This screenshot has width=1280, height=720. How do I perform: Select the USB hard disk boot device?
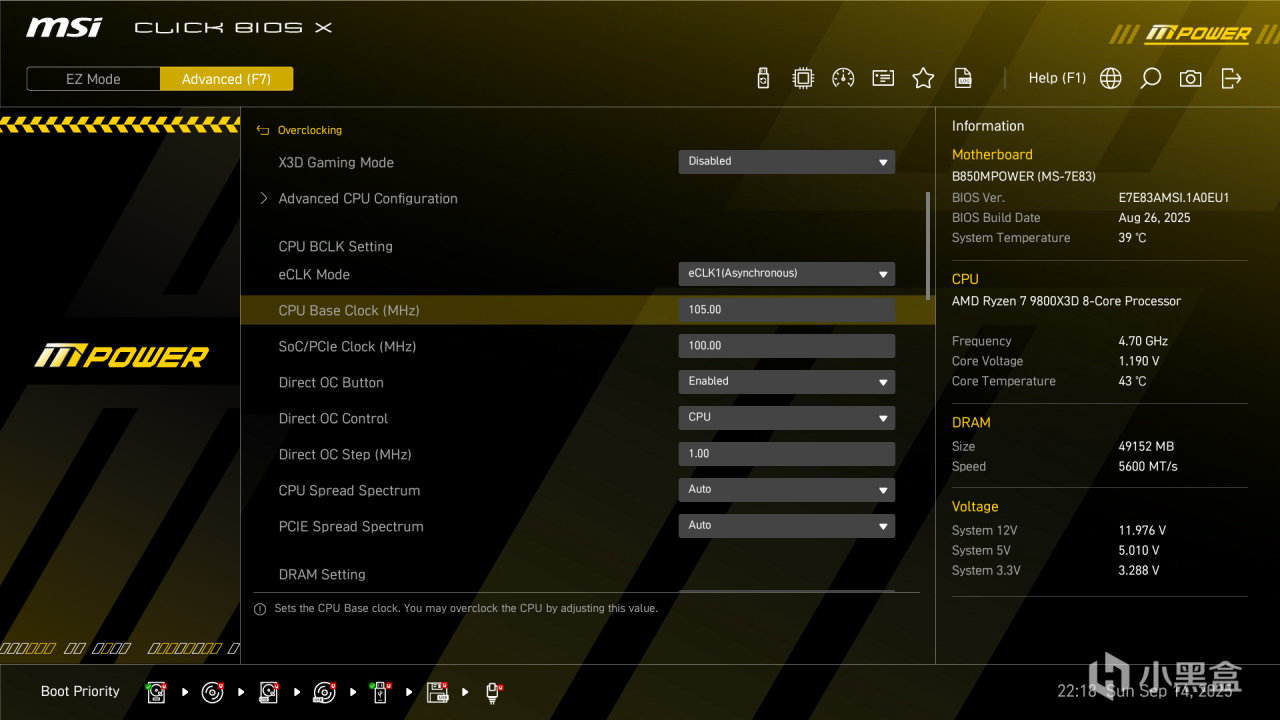pos(269,691)
